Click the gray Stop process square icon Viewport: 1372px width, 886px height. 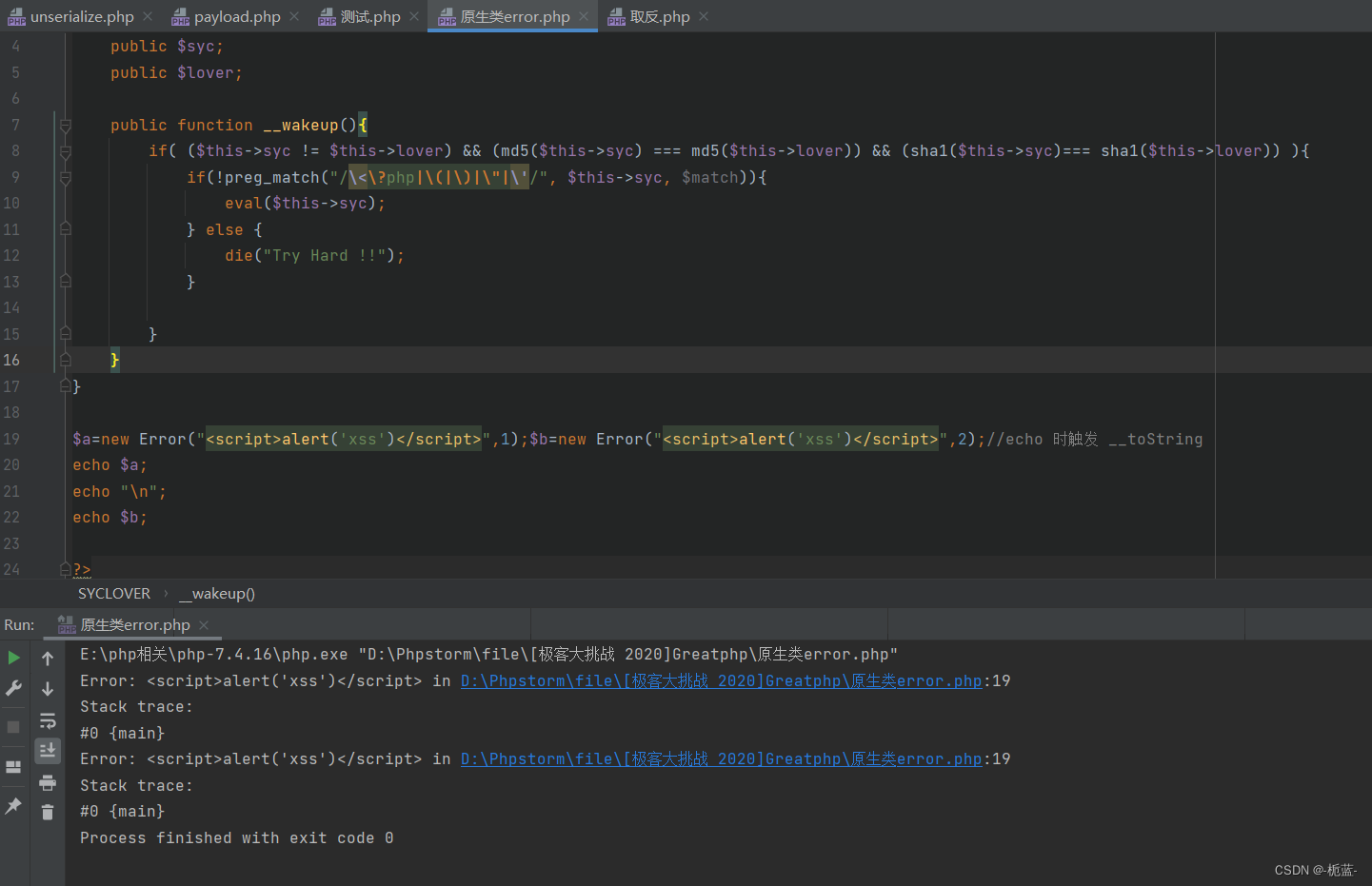tap(13, 727)
